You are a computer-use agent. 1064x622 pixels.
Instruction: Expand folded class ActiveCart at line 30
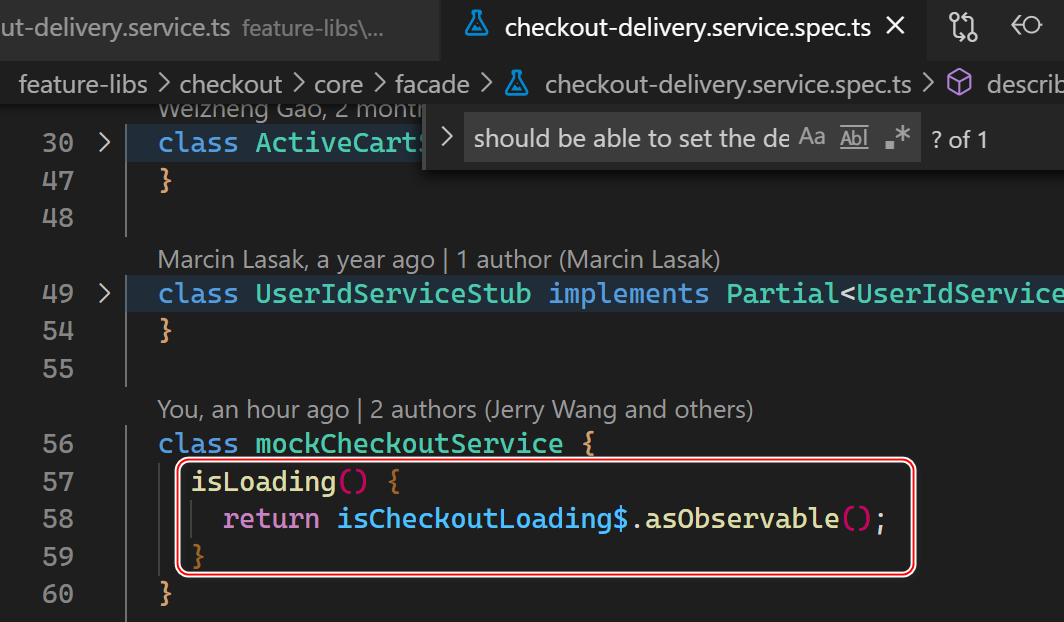tap(104, 142)
